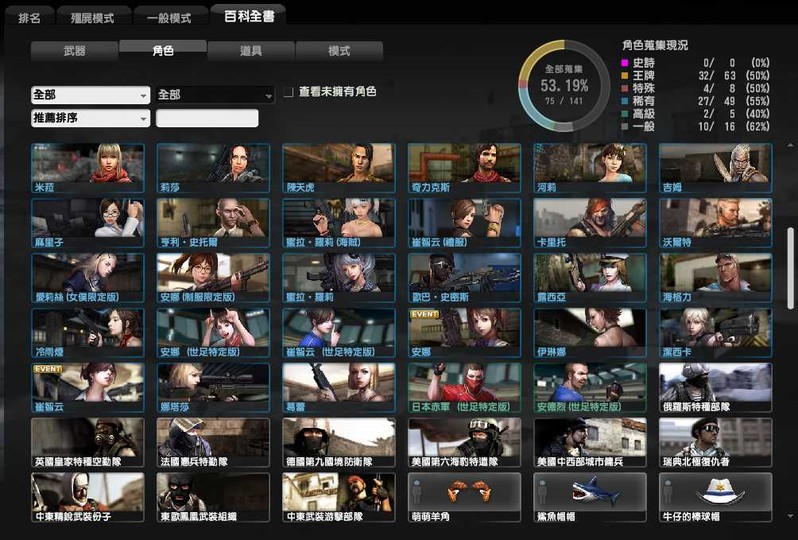Viewport: 798px width, 540px height.
Task: Select the 鯊魚帽帽 shark hat icon
Action: click(595, 491)
